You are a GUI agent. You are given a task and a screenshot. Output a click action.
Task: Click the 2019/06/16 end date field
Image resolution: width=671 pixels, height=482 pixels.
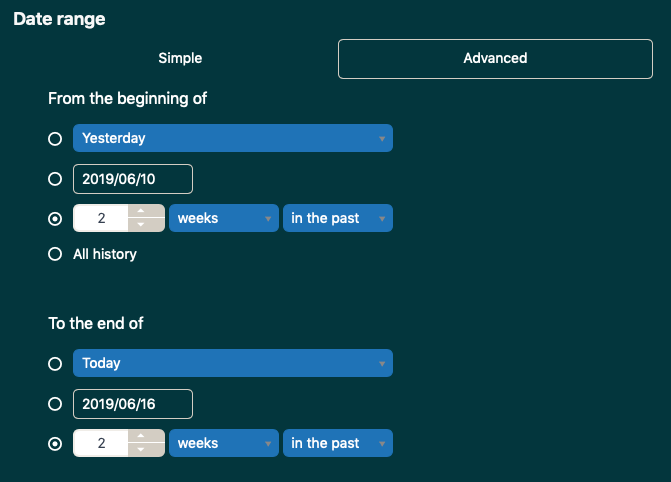click(x=132, y=403)
